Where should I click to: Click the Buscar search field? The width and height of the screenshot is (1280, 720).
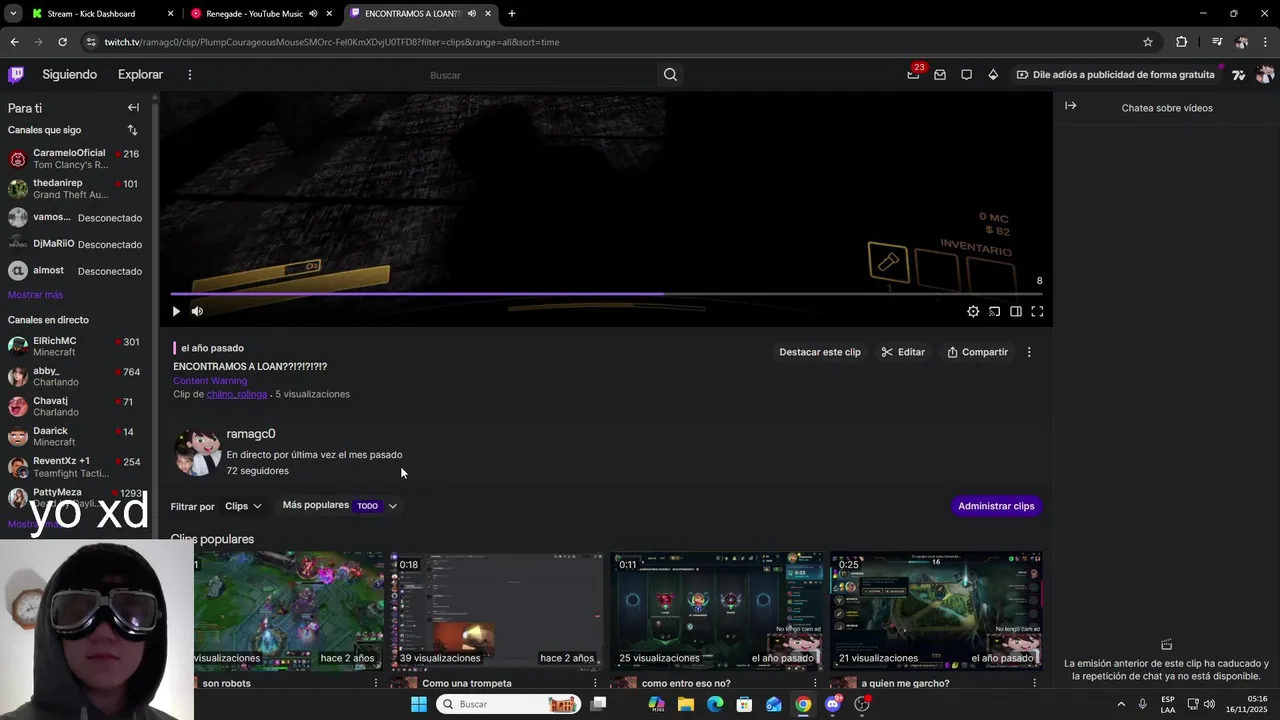540,75
